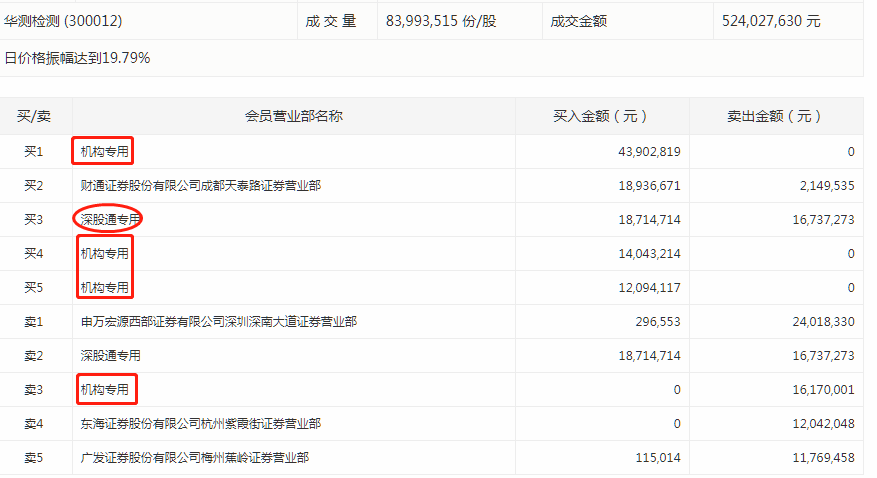Screen dimensions: 877x478
Task: Click stock name 华测检测 (300012)
Action: (63, 21)
